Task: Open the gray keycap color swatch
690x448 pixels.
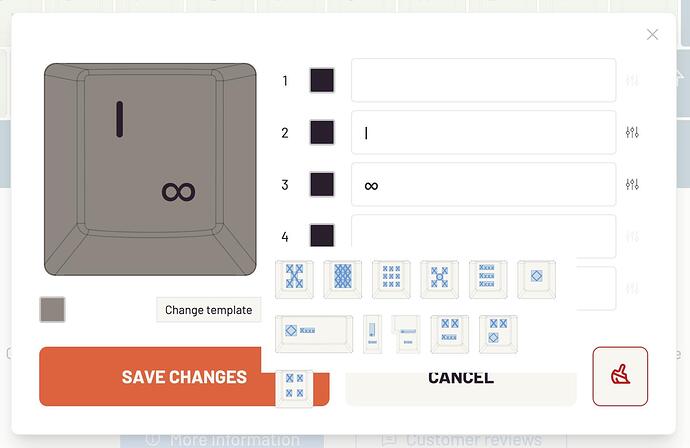Action: [52, 309]
